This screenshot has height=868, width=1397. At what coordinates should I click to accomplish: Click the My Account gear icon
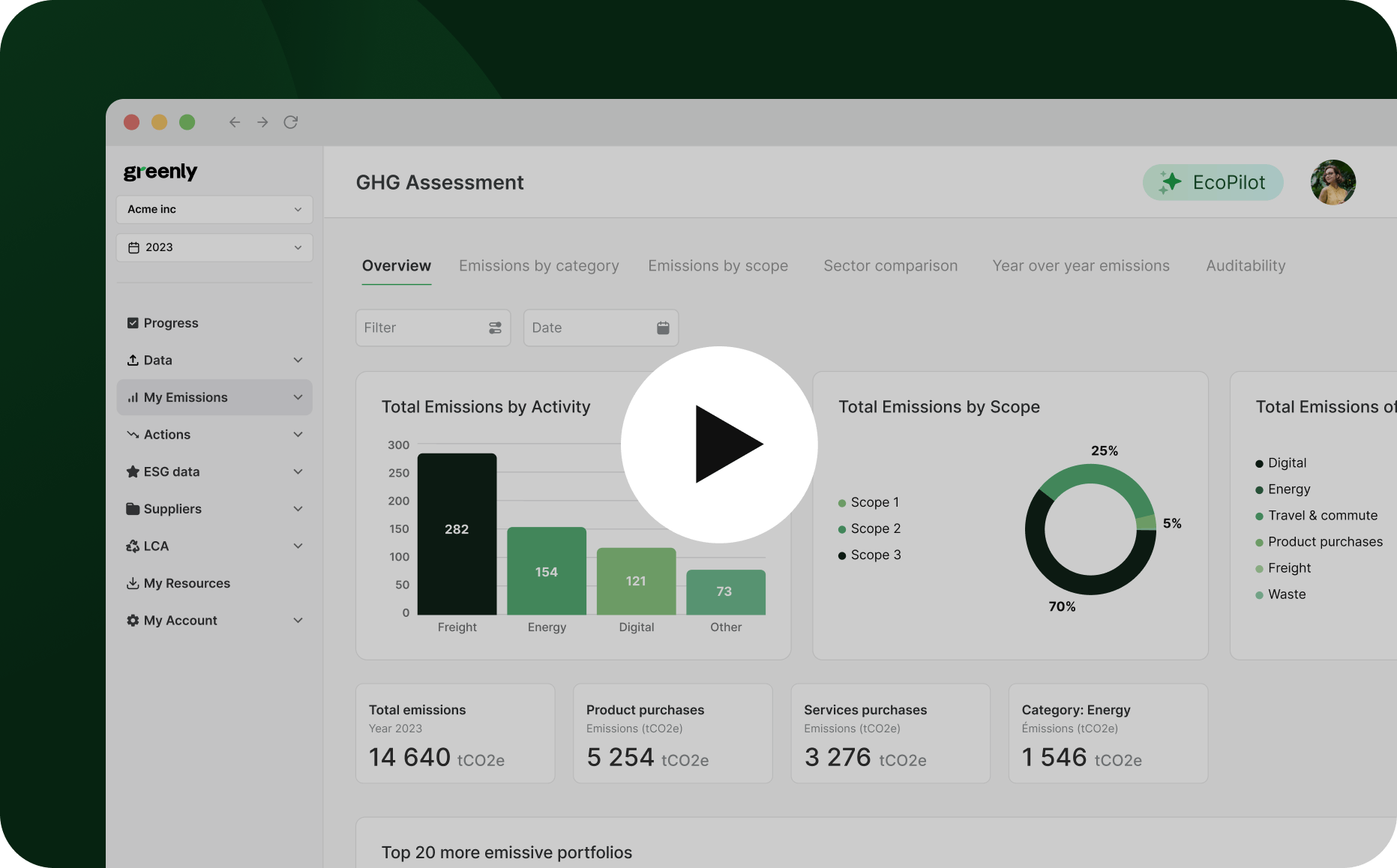pyautogui.click(x=133, y=621)
